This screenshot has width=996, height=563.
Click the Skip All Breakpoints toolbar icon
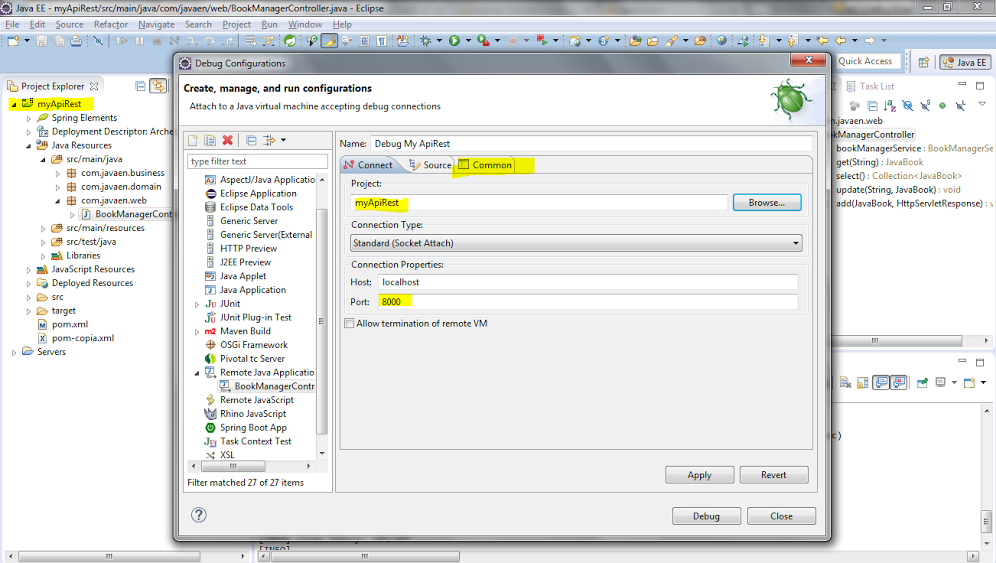98,41
